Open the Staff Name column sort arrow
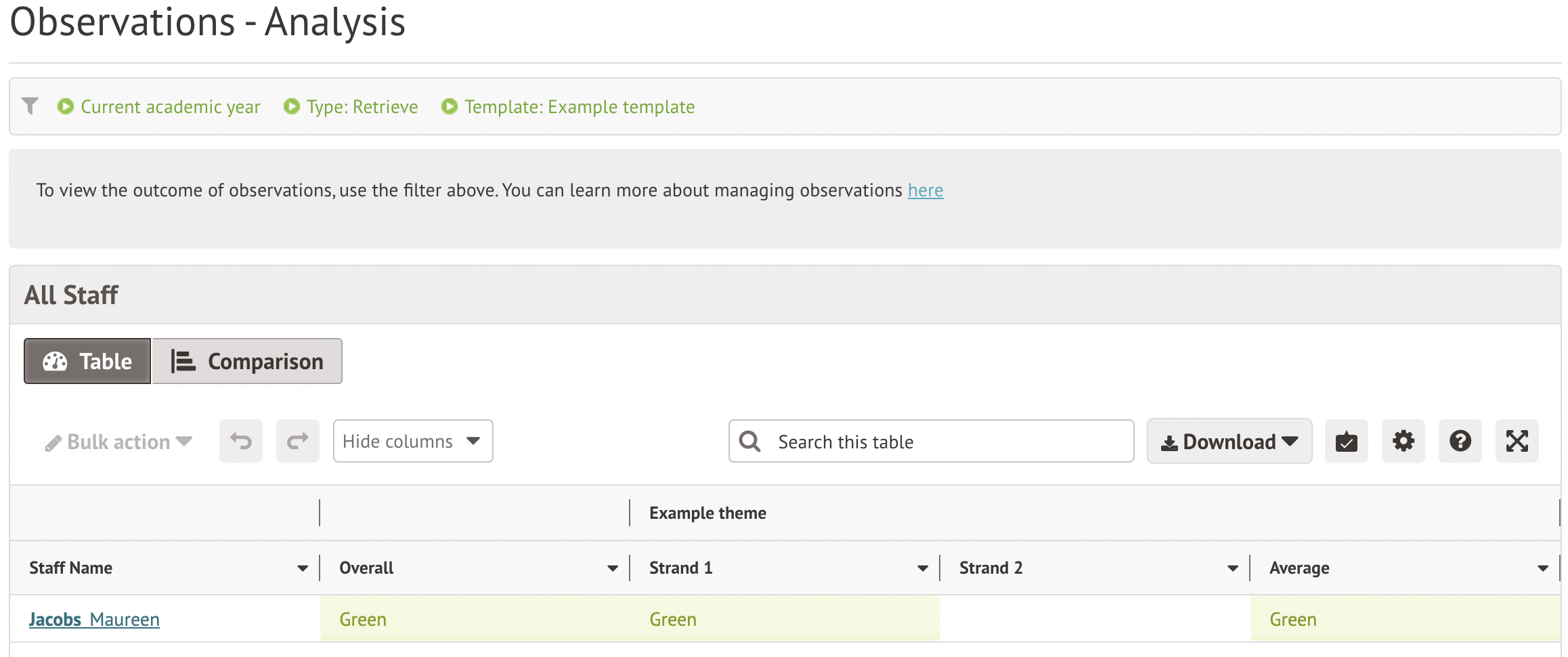Viewport: 1568px width, 657px height. click(302, 568)
